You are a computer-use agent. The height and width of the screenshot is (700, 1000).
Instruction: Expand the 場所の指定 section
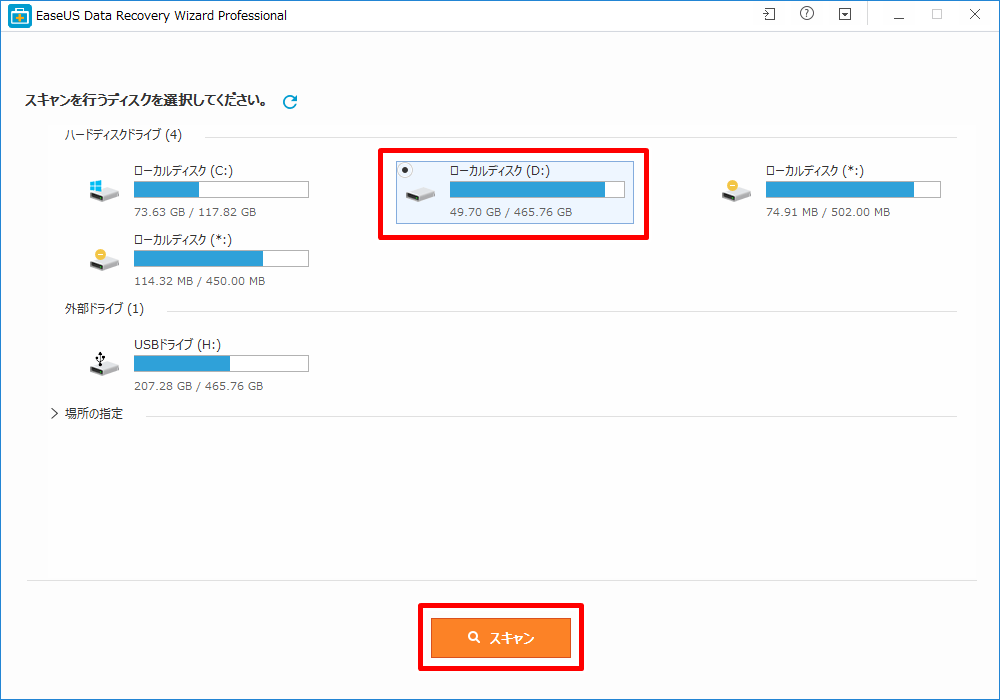(x=87, y=414)
